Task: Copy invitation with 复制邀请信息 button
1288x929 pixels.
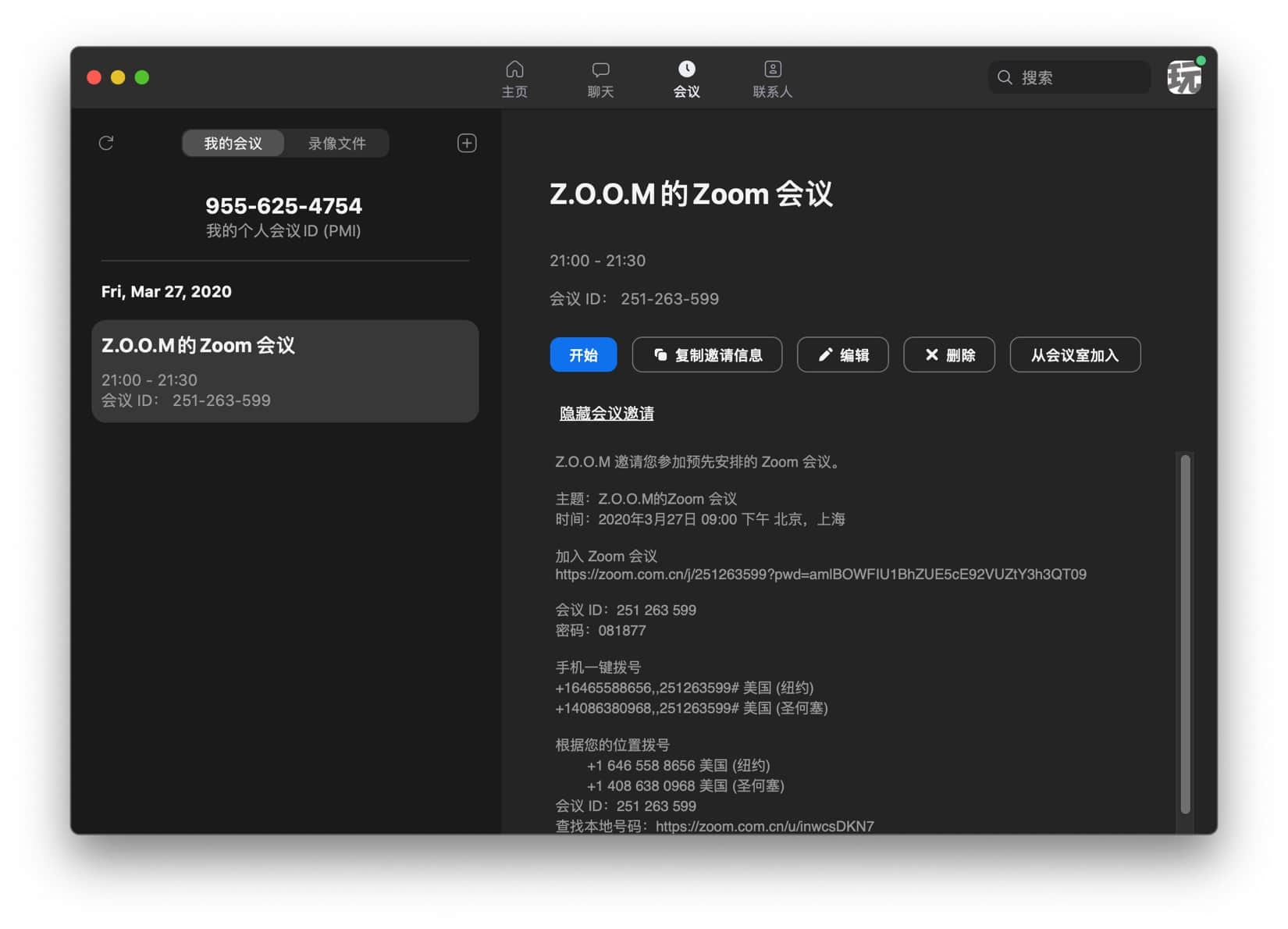Action: click(707, 355)
